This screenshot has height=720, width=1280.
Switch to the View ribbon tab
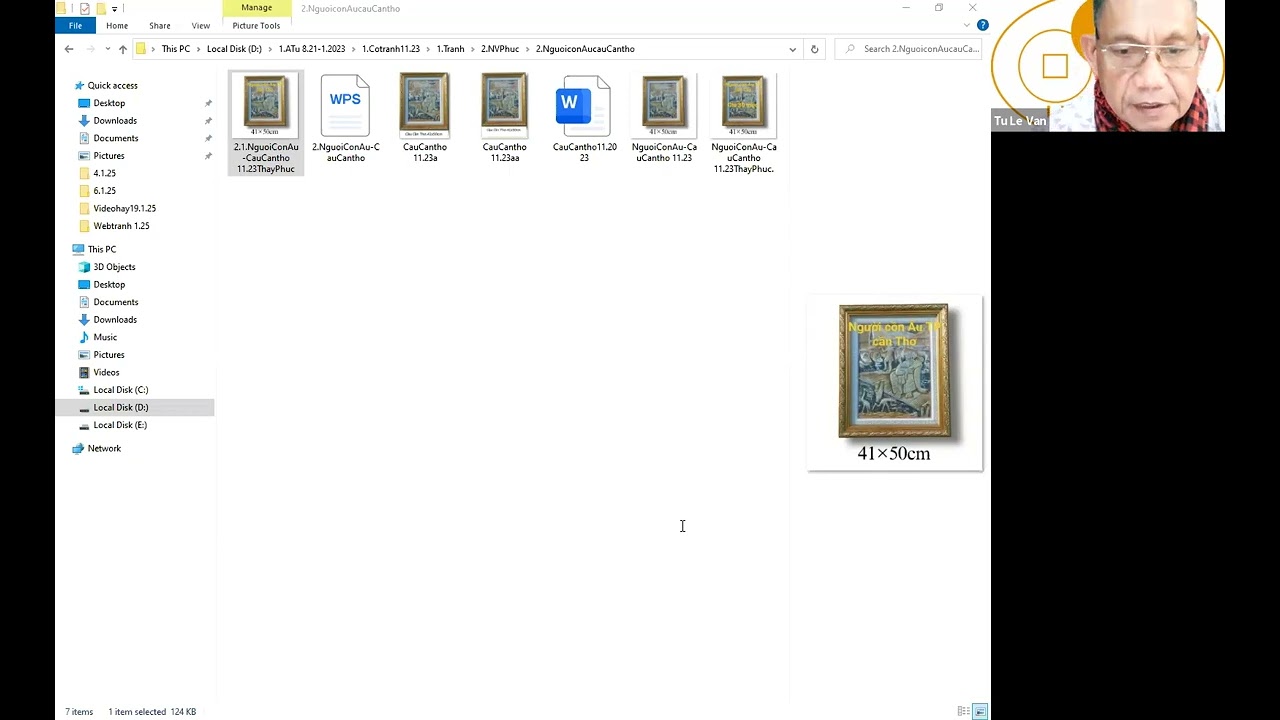200,25
